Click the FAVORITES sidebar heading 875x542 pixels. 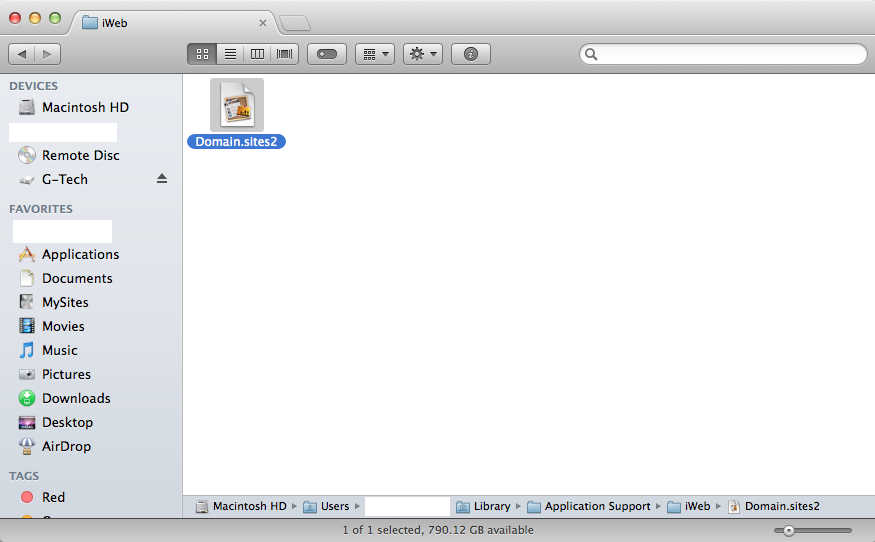41,209
